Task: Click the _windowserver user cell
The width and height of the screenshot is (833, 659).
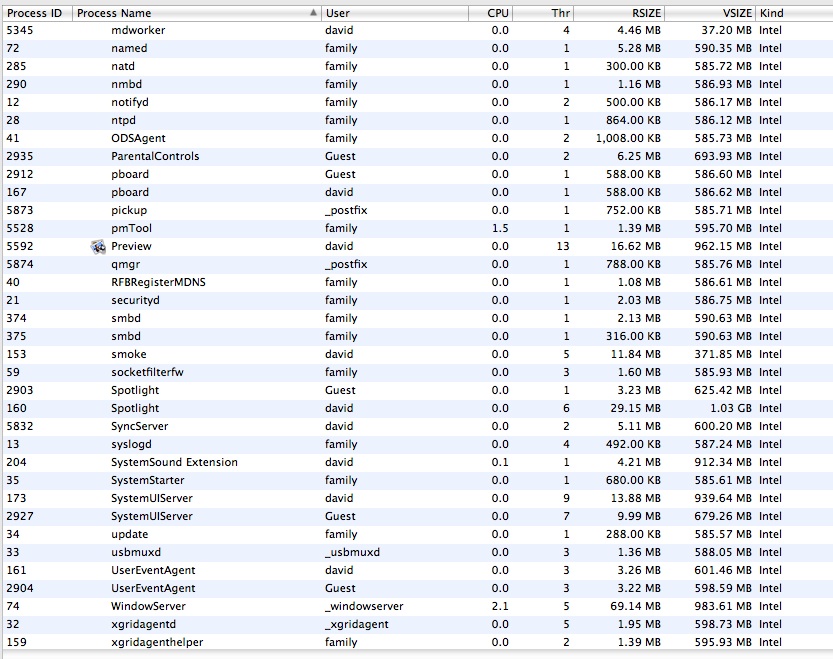Action: [364, 606]
